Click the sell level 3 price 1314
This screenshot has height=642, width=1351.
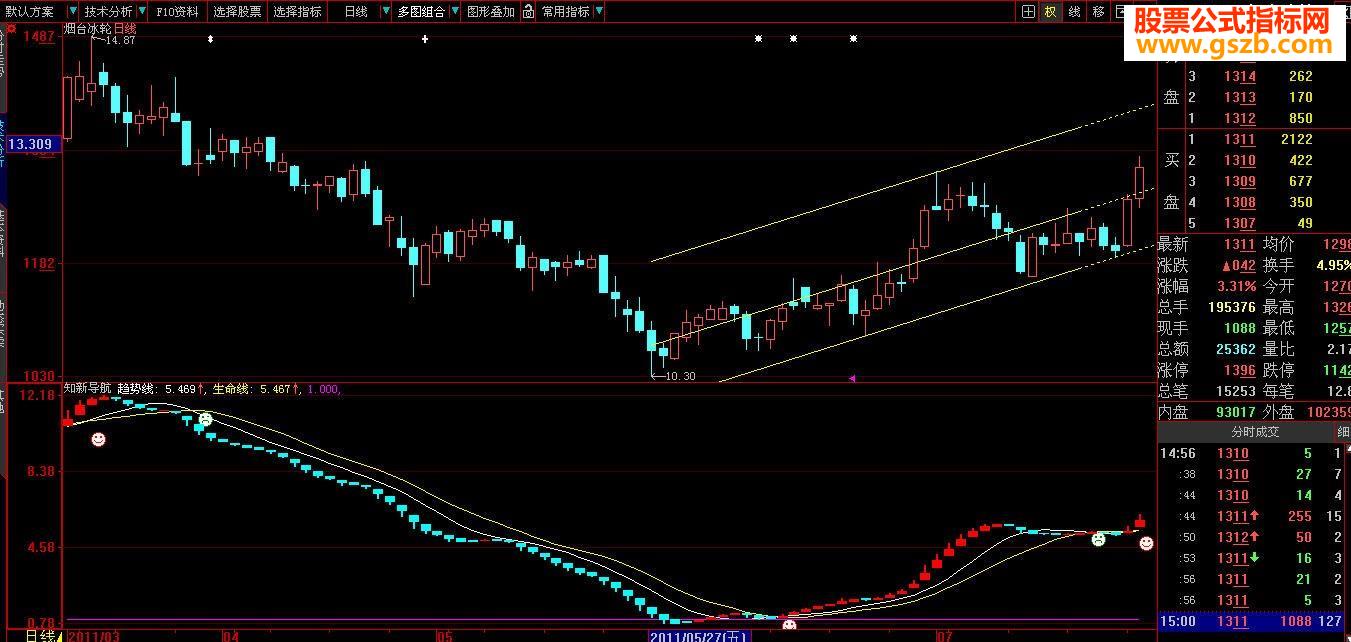tap(1240, 76)
